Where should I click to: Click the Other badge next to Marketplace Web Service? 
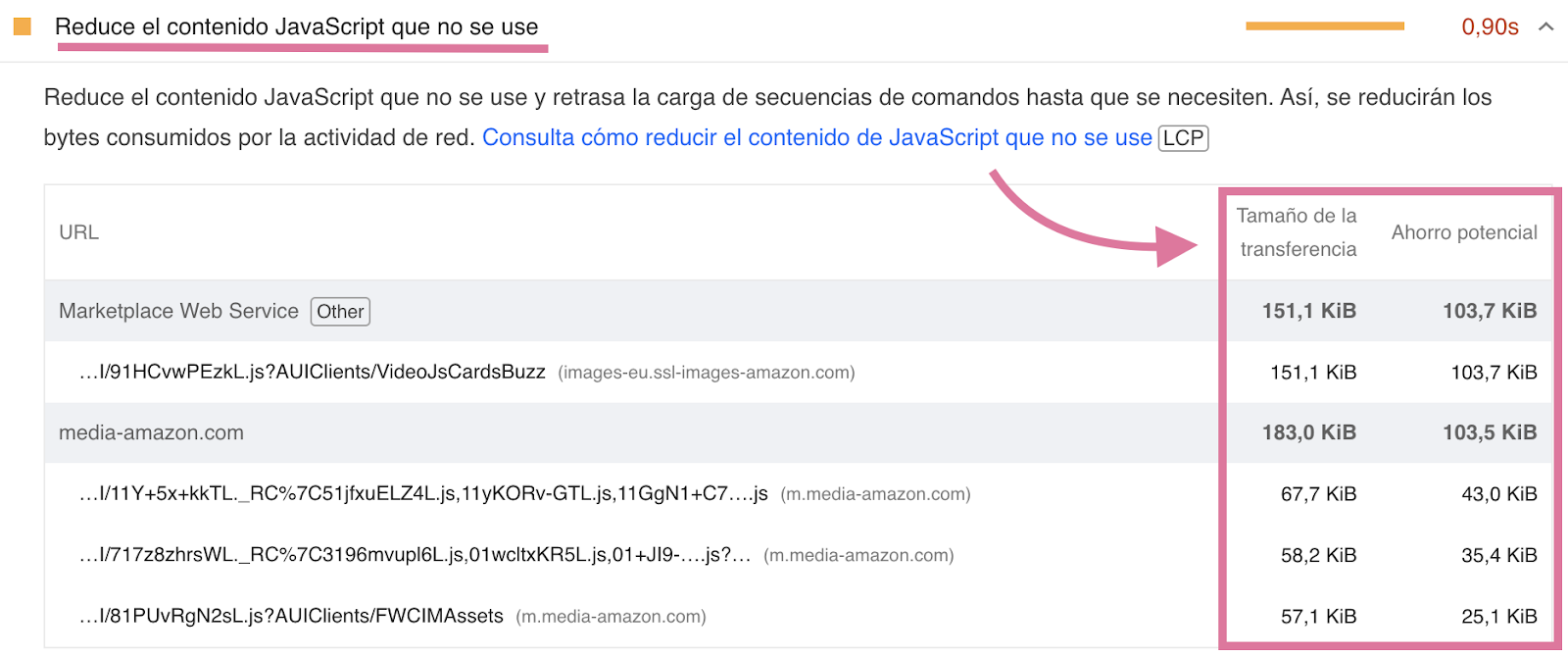[340, 311]
